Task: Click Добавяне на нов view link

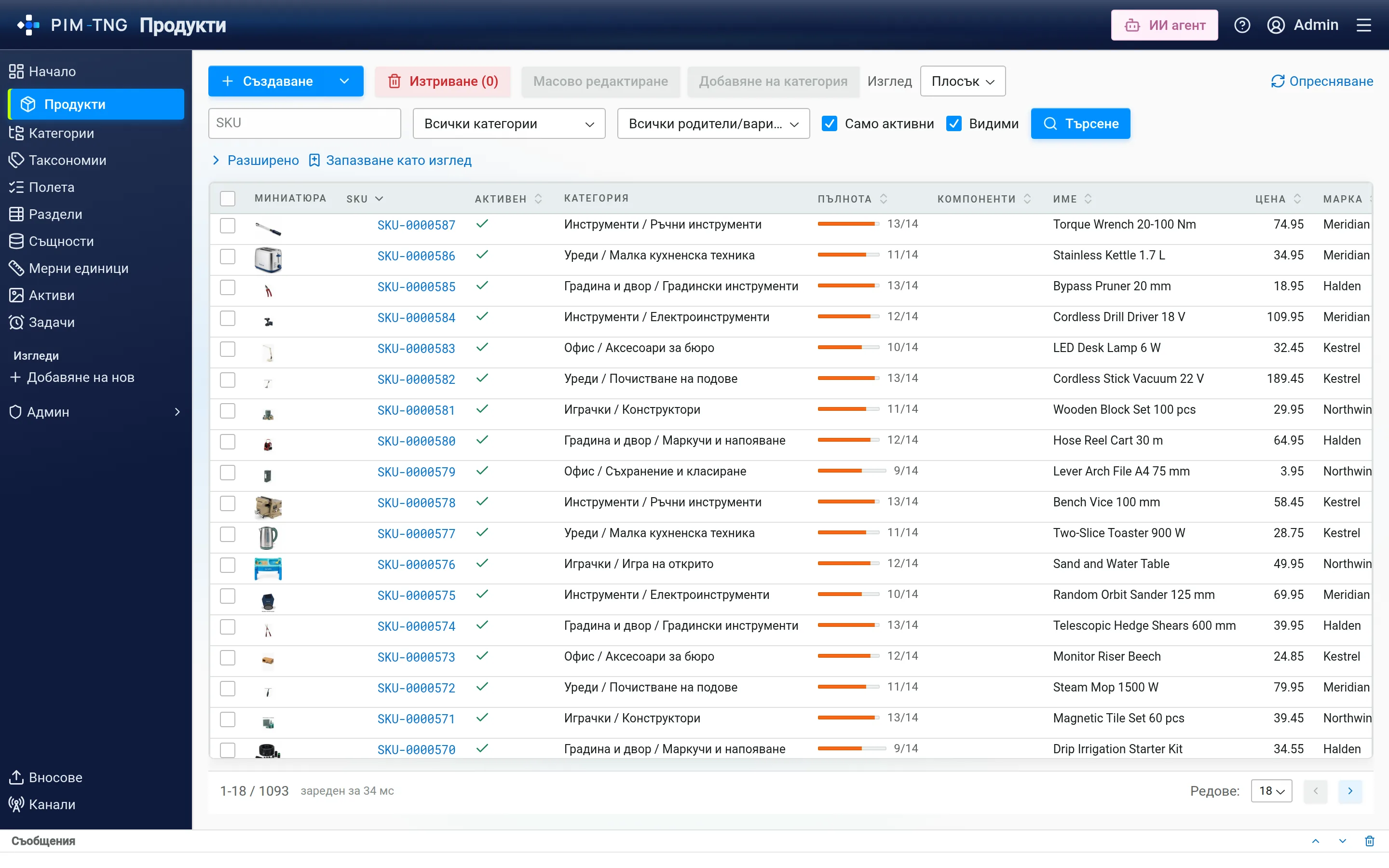Action: [x=73, y=377]
